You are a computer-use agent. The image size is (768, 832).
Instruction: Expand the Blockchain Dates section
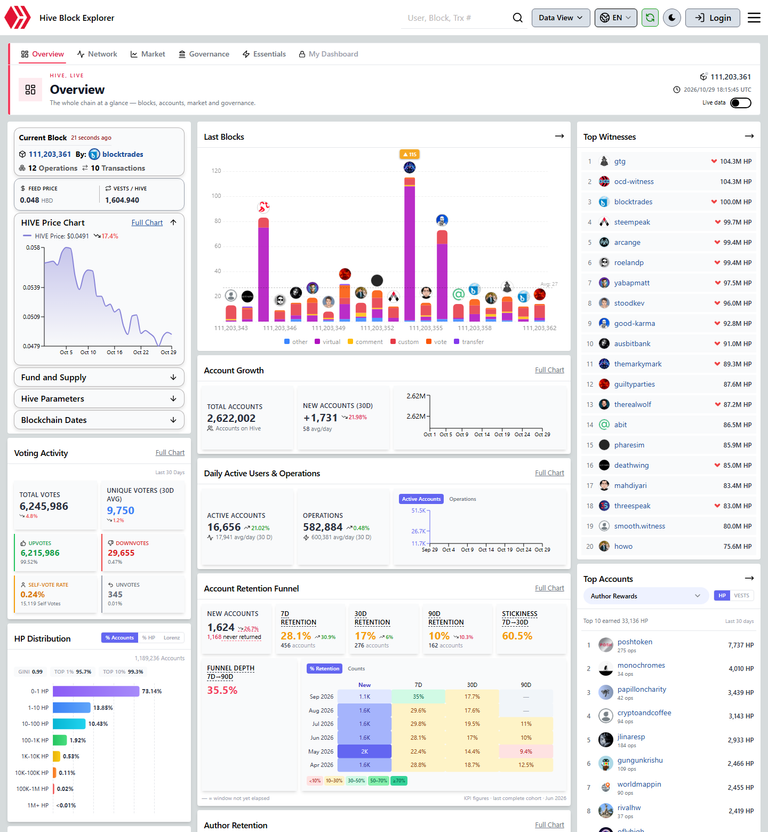99,420
